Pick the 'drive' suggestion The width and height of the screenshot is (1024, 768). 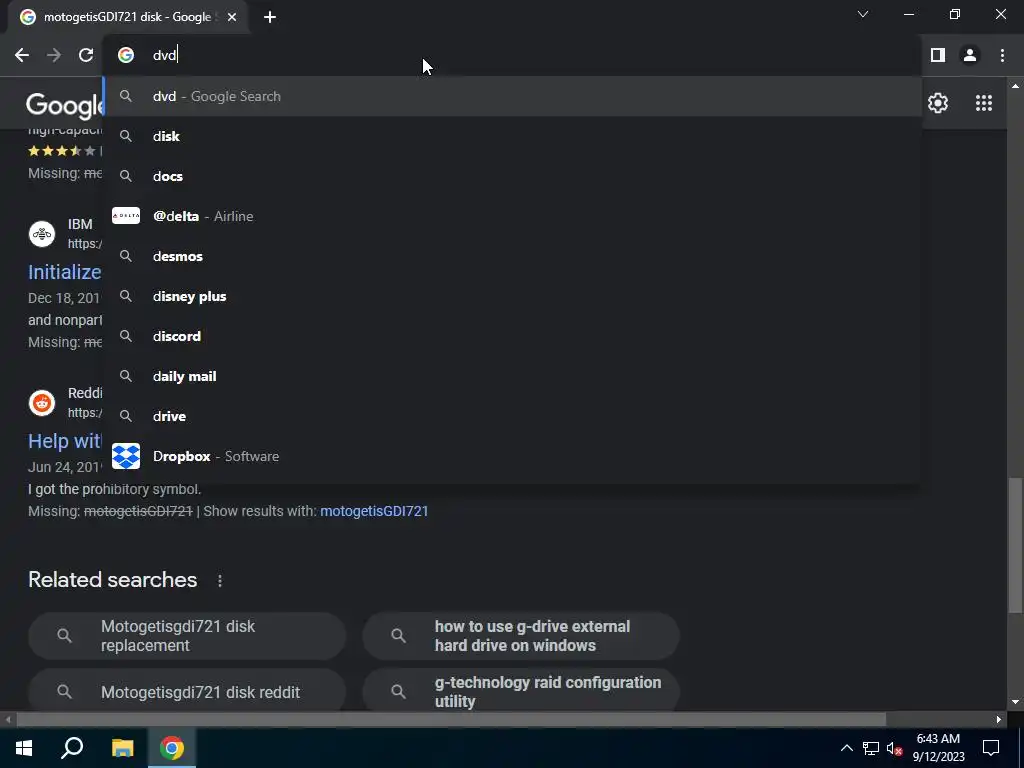coord(512,416)
